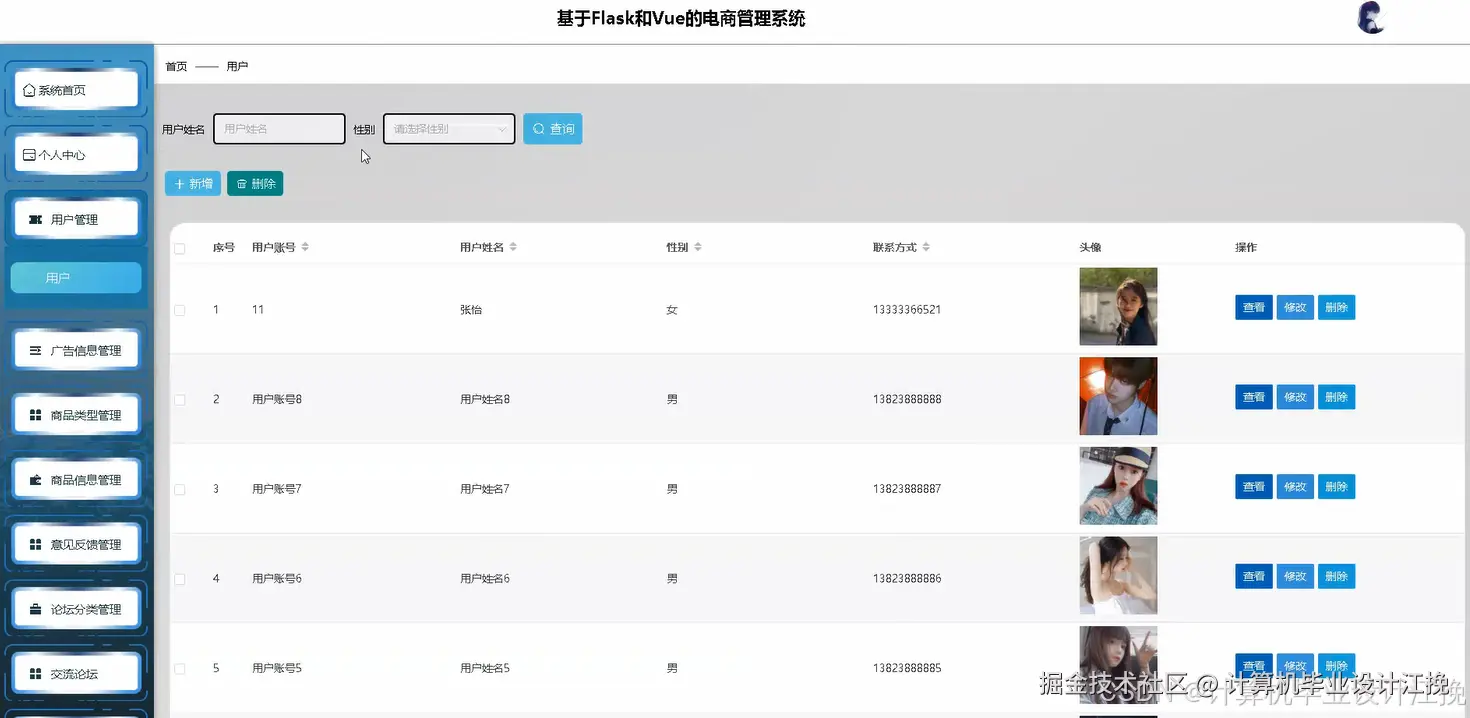Screen dimensions: 1470x718
Task: Open the avatar thumbnail of 用户姓名7
Action: [1118, 486]
